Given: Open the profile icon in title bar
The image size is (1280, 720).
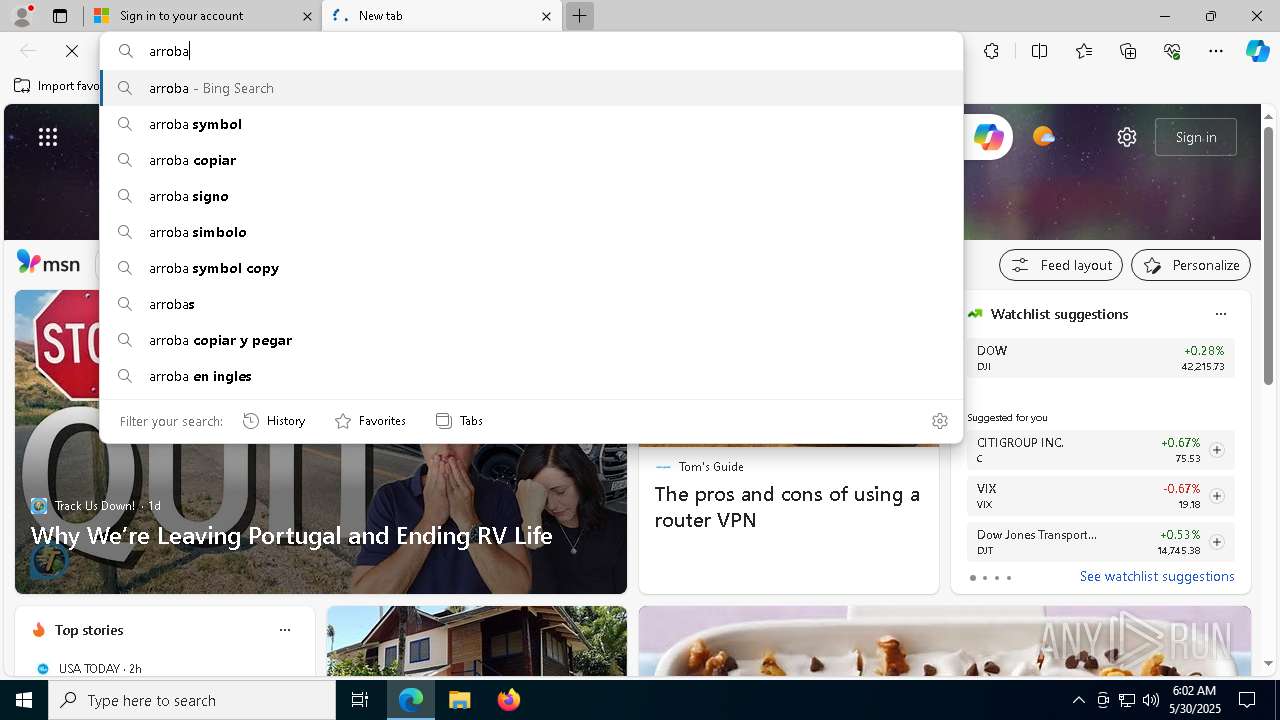Looking at the screenshot, I should coord(21,15).
